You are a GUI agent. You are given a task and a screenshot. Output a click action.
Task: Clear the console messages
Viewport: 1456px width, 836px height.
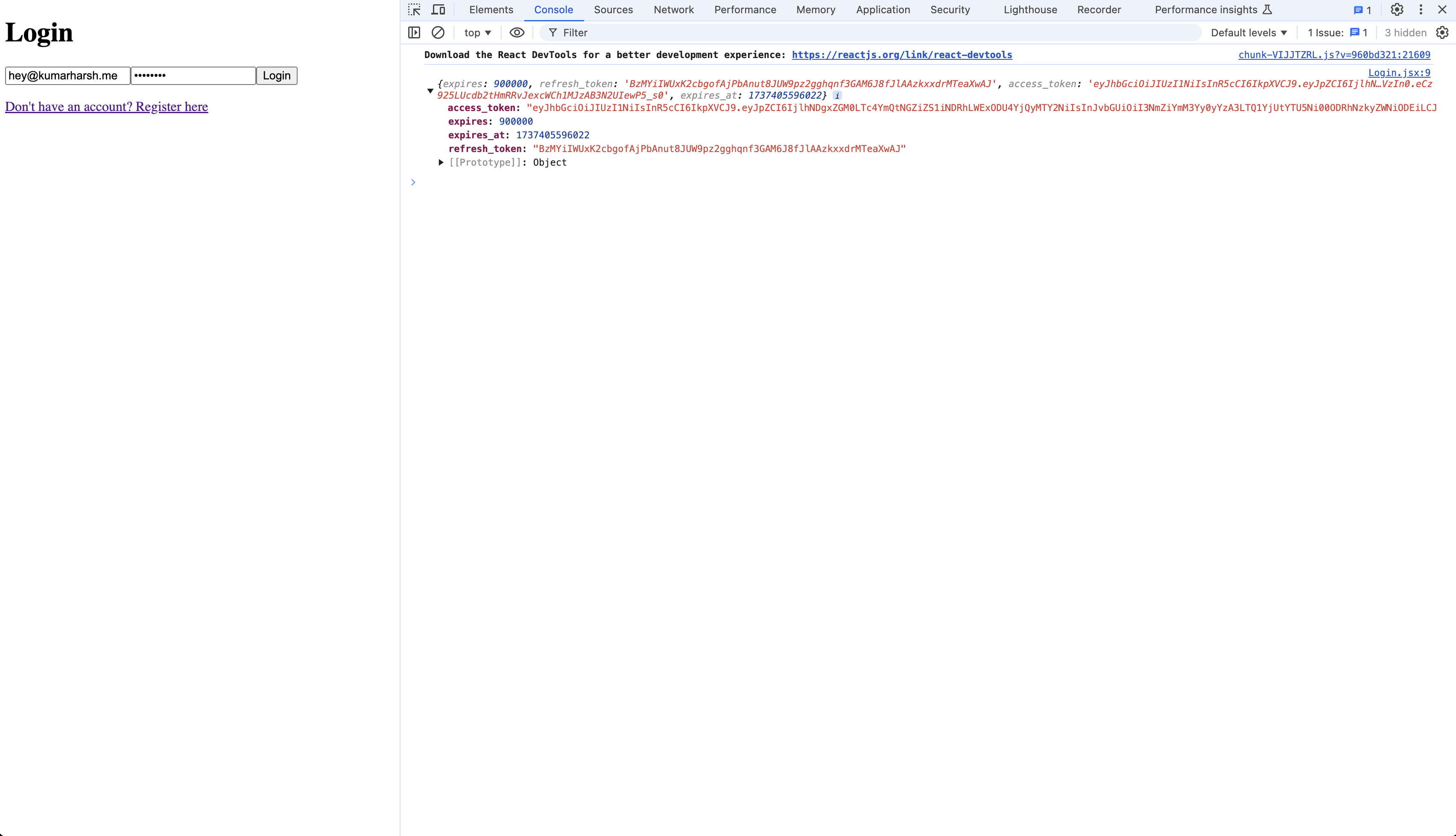(439, 33)
